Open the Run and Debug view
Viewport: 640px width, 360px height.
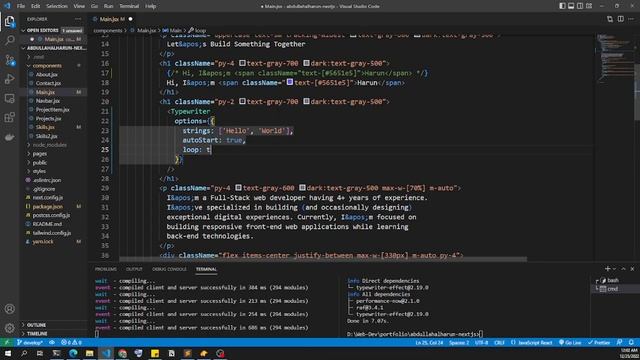click(9, 79)
